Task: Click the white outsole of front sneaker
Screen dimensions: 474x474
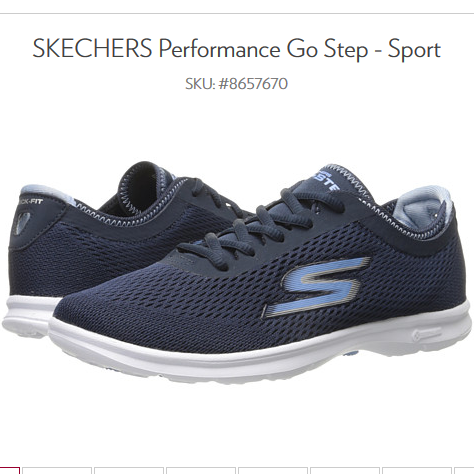Action: [260, 353]
